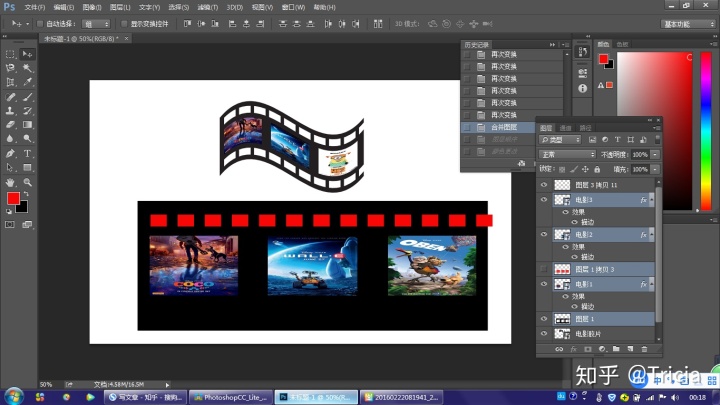Viewport: 720px width, 405px height.
Task: Open PhotoshopCC_Lite taskbar button
Action: pos(230,397)
